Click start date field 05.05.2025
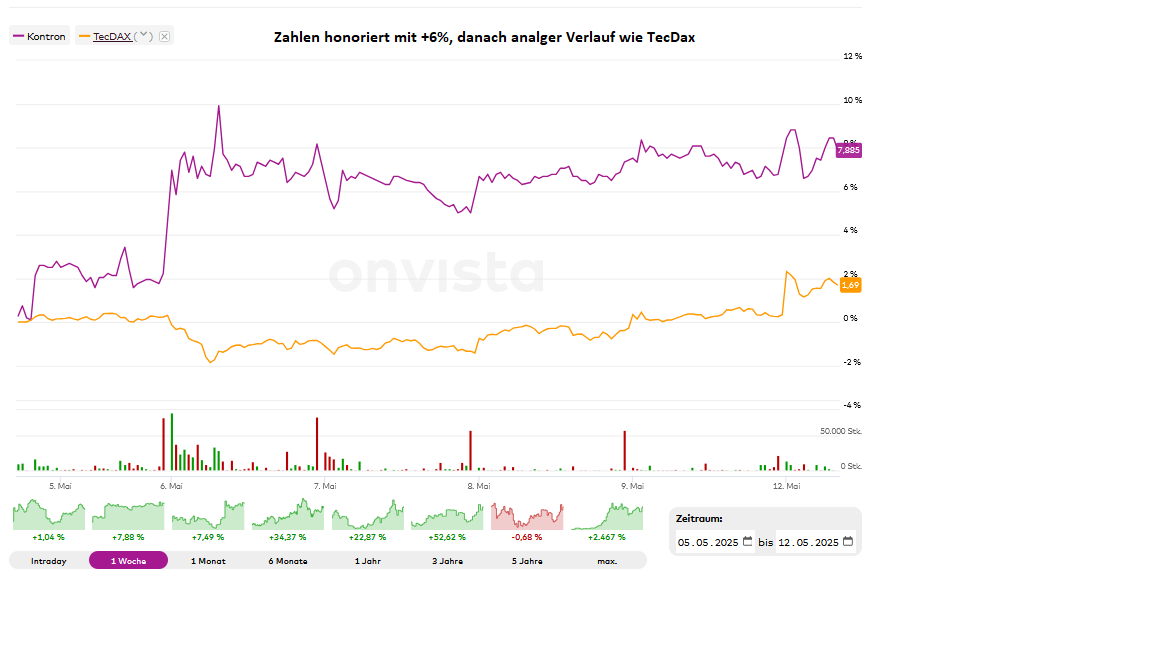This screenshot has height=648, width=1152. pyautogui.click(x=707, y=543)
